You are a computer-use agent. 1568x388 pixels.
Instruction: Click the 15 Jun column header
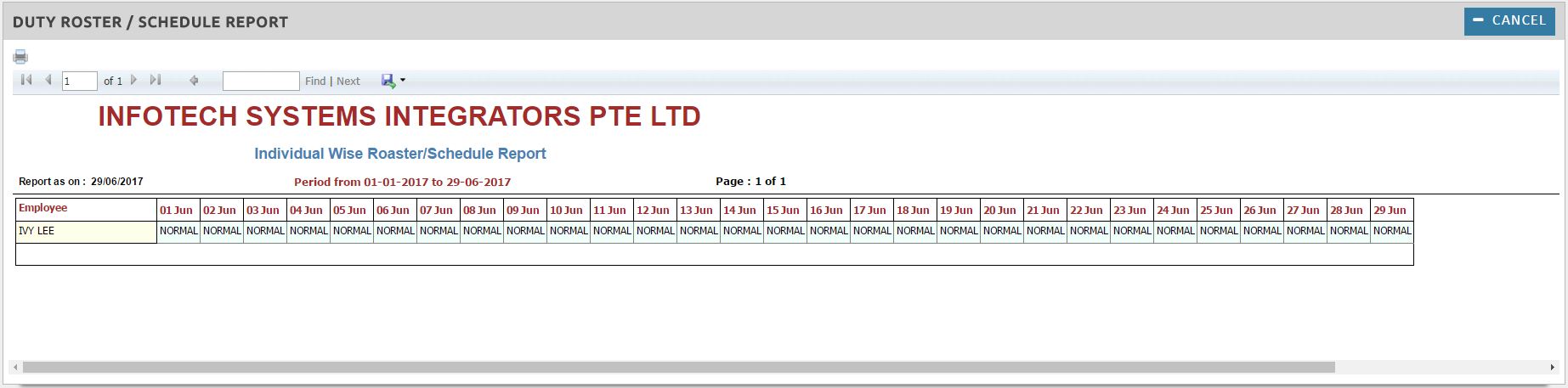pos(784,211)
